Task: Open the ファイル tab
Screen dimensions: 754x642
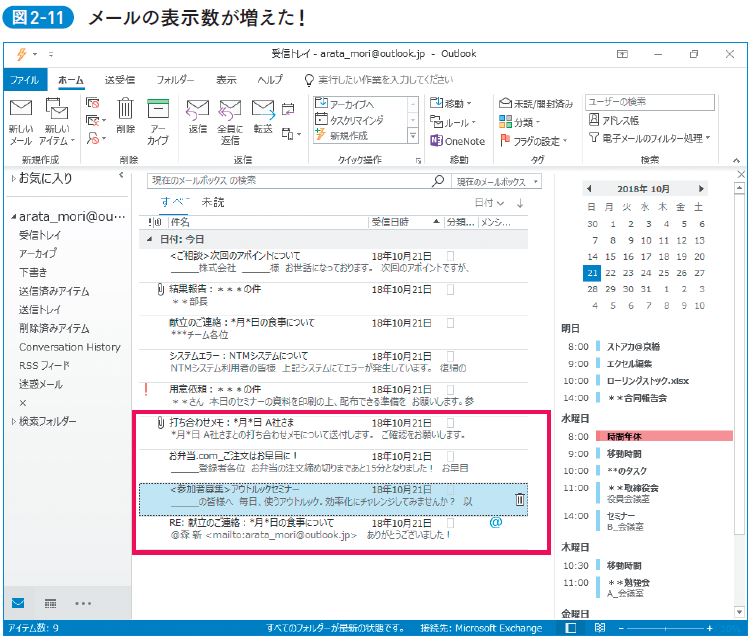Action: click(25, 80)
